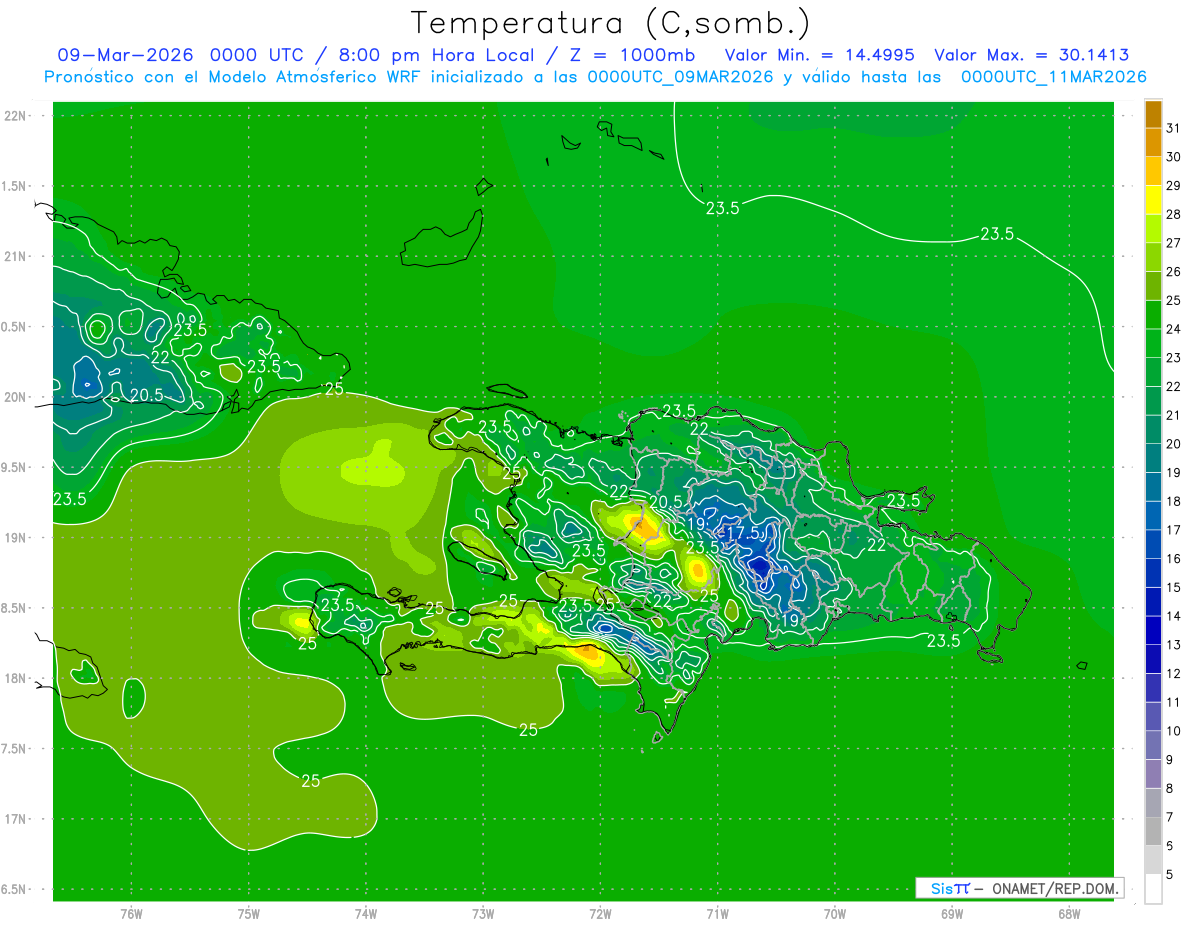Viewport: 1200px width, 927px height.
Task: Click the '76W' longitude axis label
Action: pyautogui.click(x=131, y=914)
